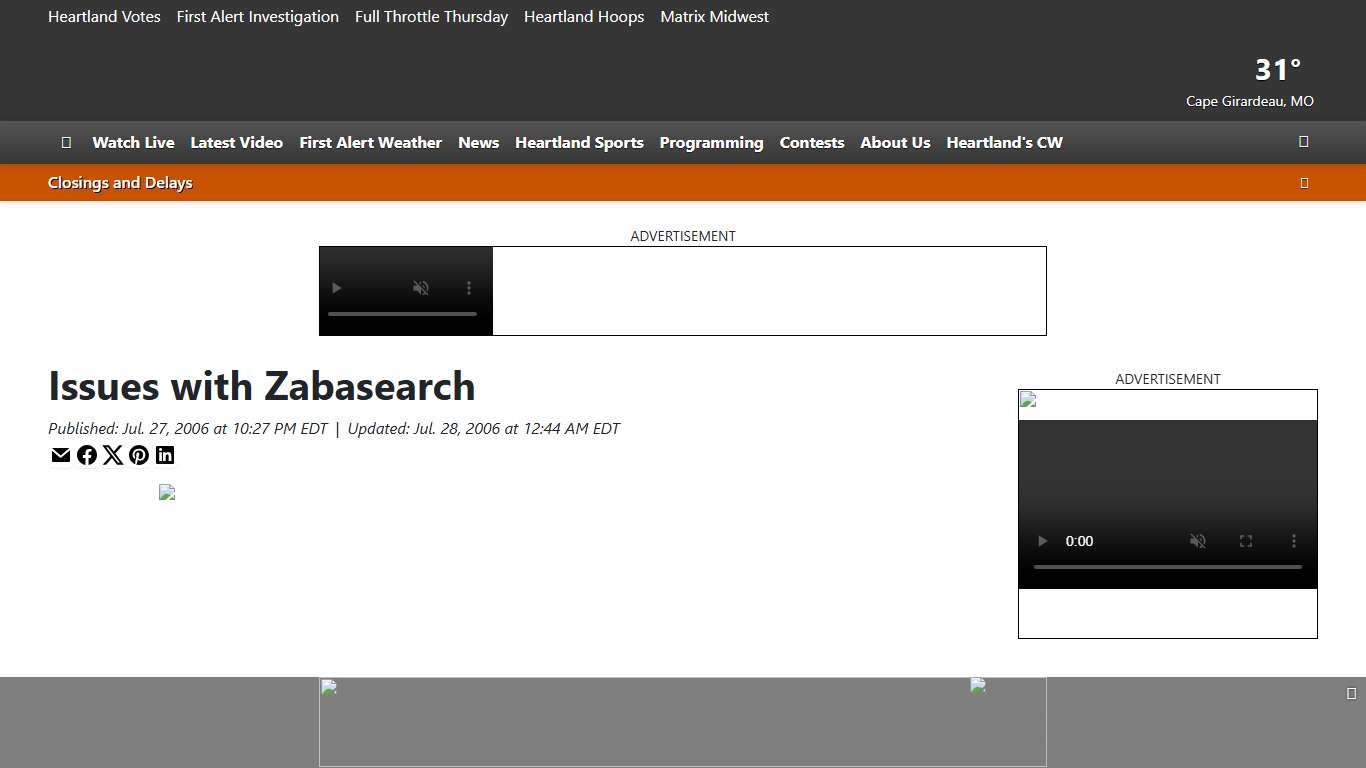The width and height of the screenshot is (1366, 768).
Task: Play the sidebar advertisement video
Action: (1041, 541)
